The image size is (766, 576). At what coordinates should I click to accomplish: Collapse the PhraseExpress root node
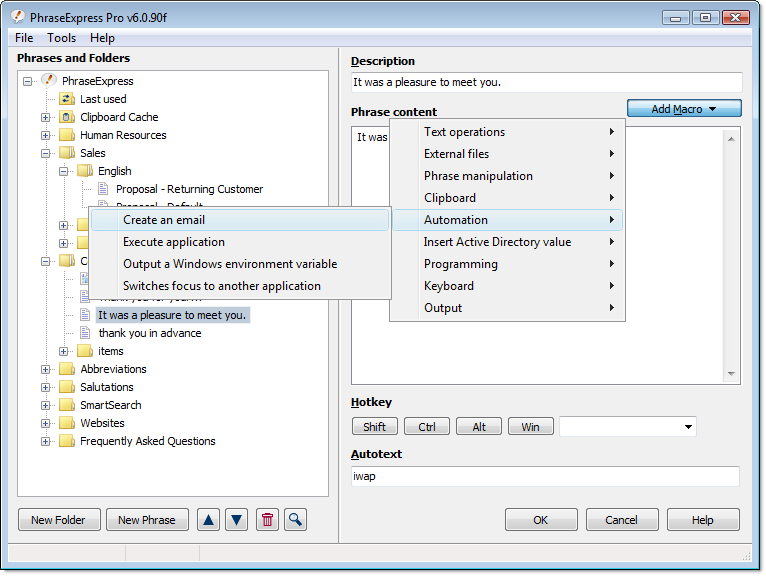28,81
